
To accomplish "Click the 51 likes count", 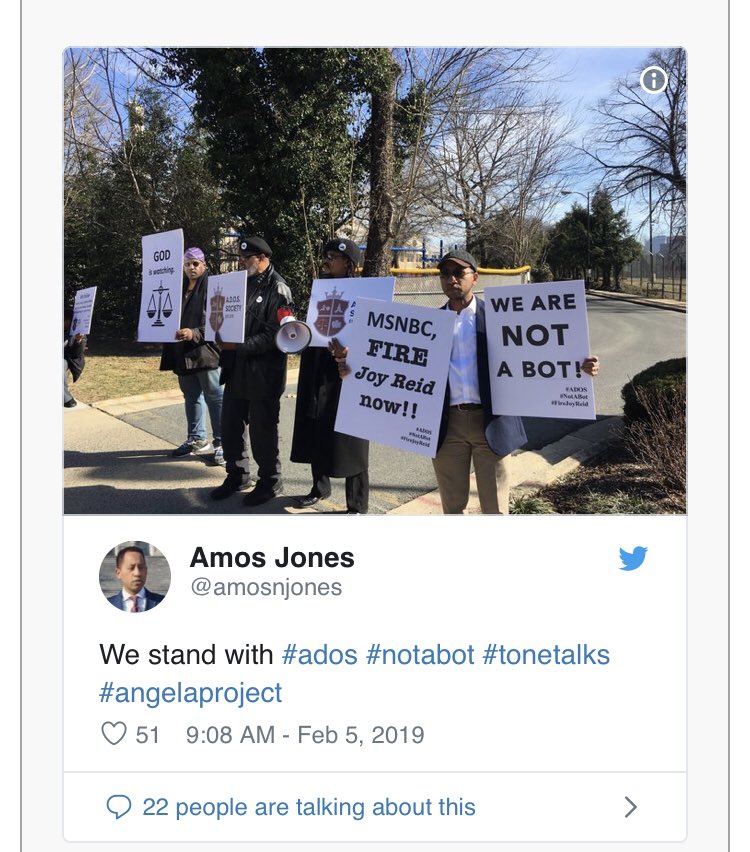I will [x=147, y=735].
